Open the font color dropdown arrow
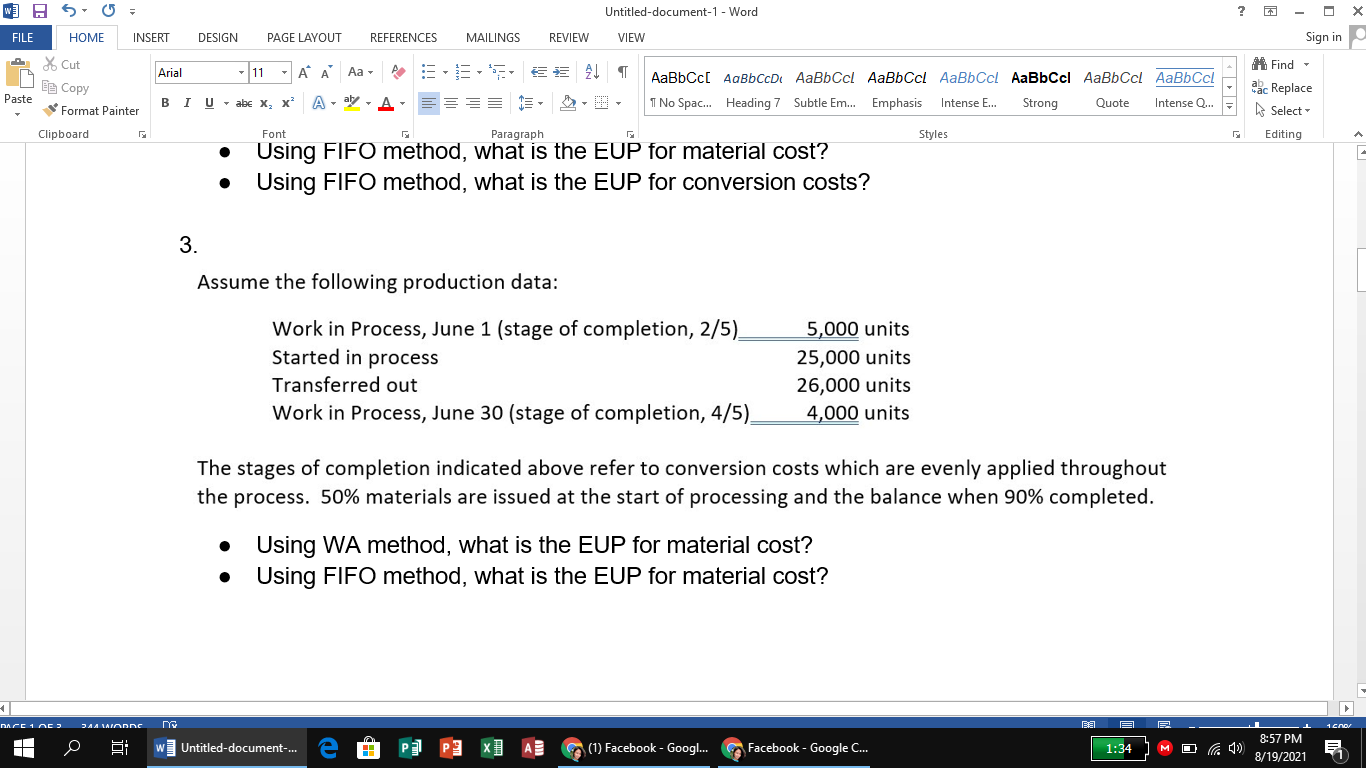Screen dimensions: 1366x768 pyautogui.click(x=401, y=103)
